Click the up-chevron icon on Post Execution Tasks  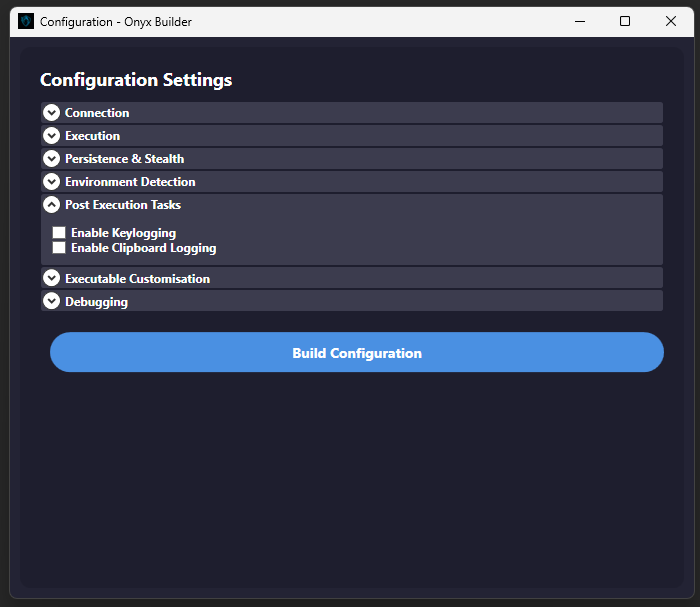(x=52, y=205)
